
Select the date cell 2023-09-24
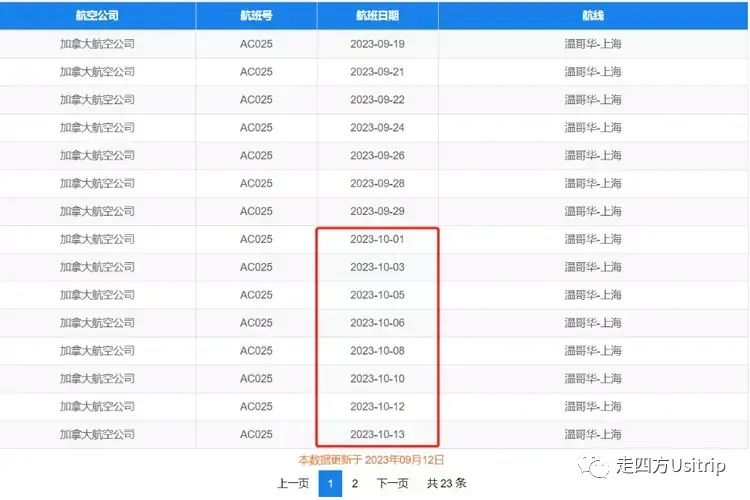point(377,128)
